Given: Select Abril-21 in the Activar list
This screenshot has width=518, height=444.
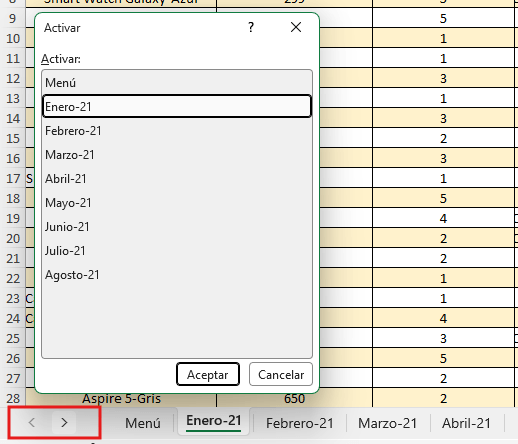Looking at the screenshot, I should pyautogui.click(x=177, y=179).
